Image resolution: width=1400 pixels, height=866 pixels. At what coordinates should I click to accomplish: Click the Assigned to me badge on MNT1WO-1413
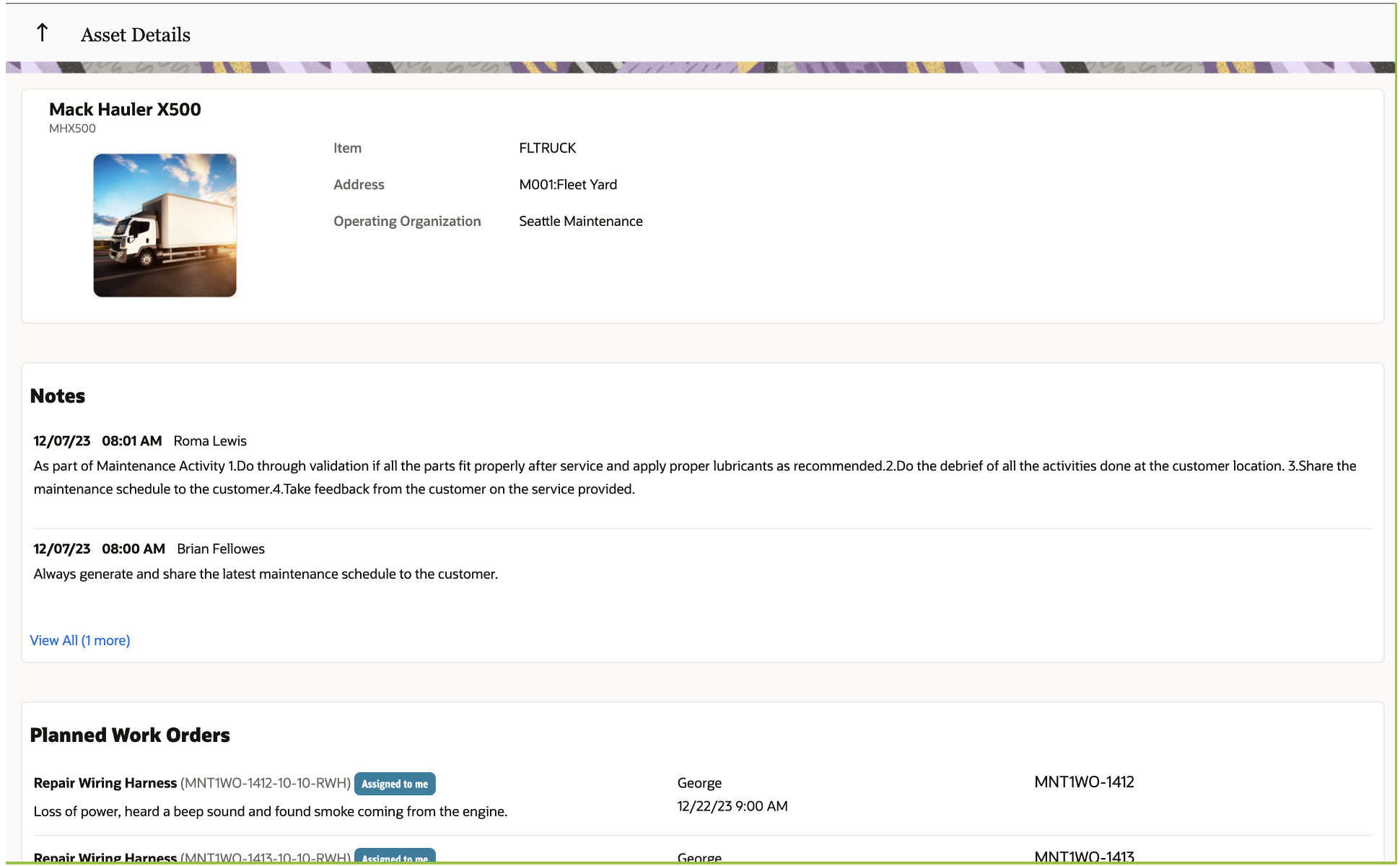395,857
